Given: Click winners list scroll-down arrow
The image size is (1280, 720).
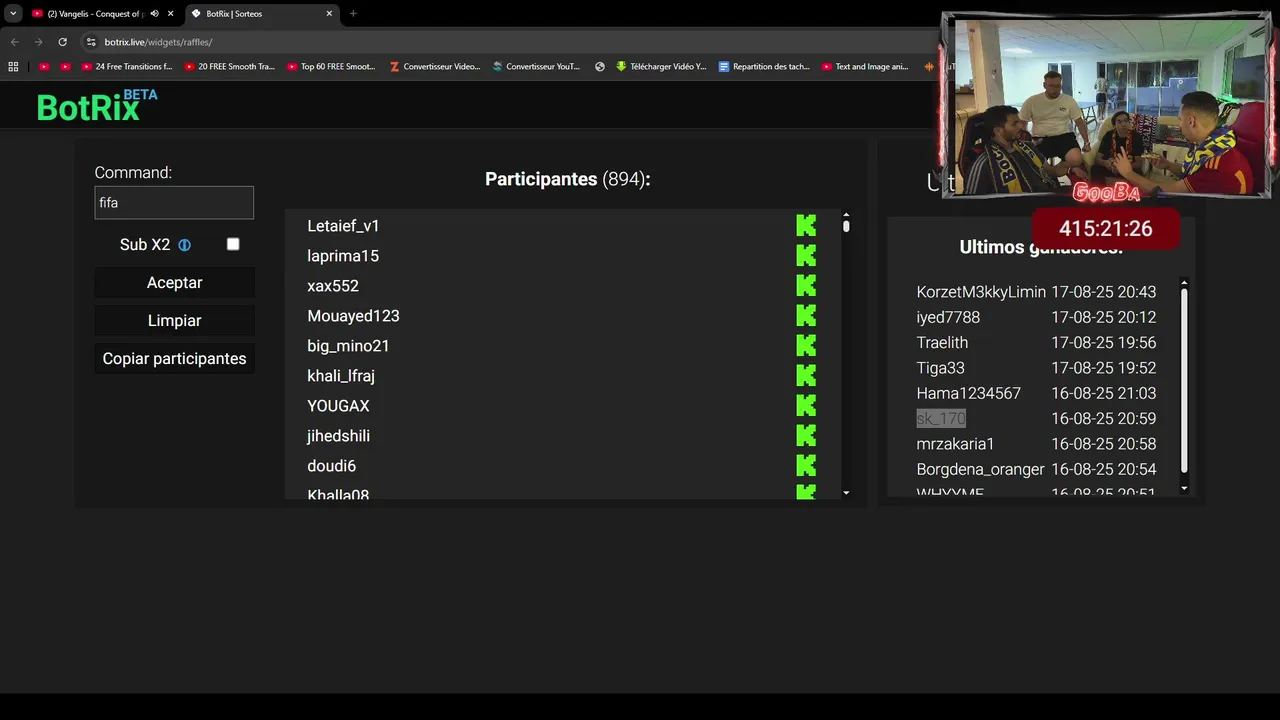Looking at the screenshot, I should click(1185, 488).
